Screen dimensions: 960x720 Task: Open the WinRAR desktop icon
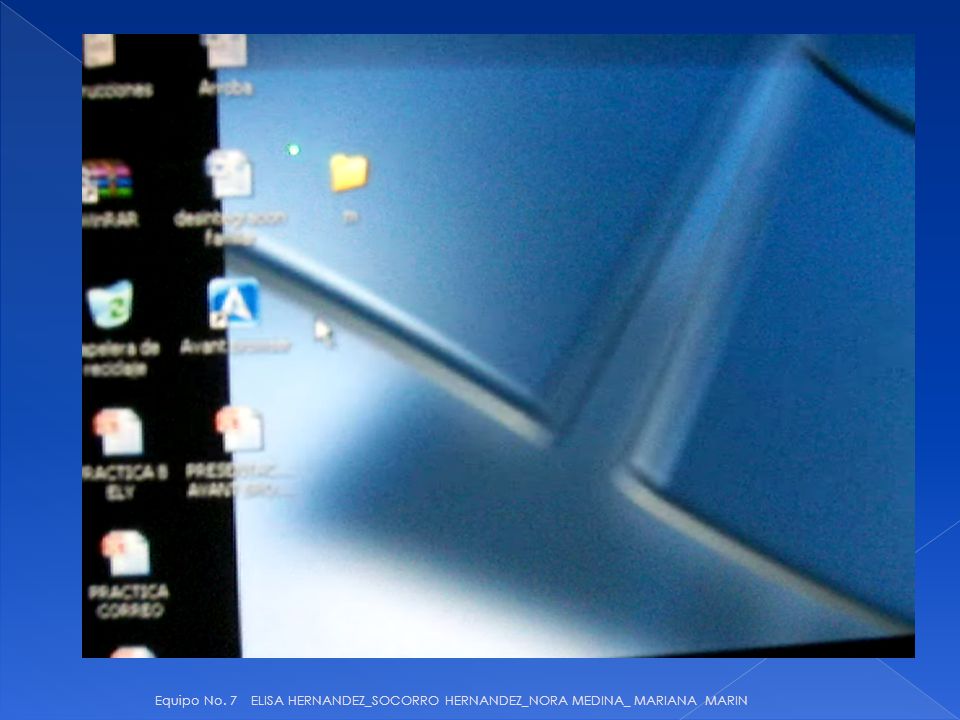point(108,181)
